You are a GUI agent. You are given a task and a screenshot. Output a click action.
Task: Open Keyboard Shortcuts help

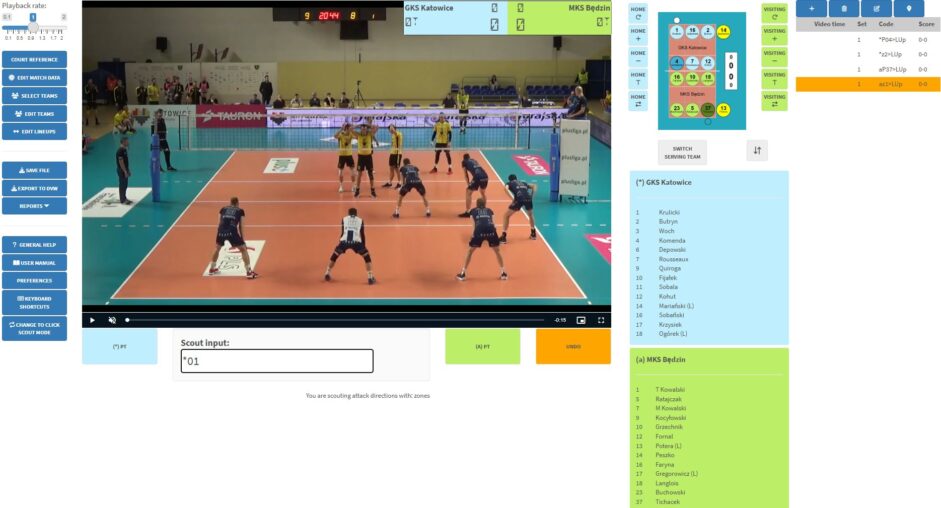coord(34,302)
